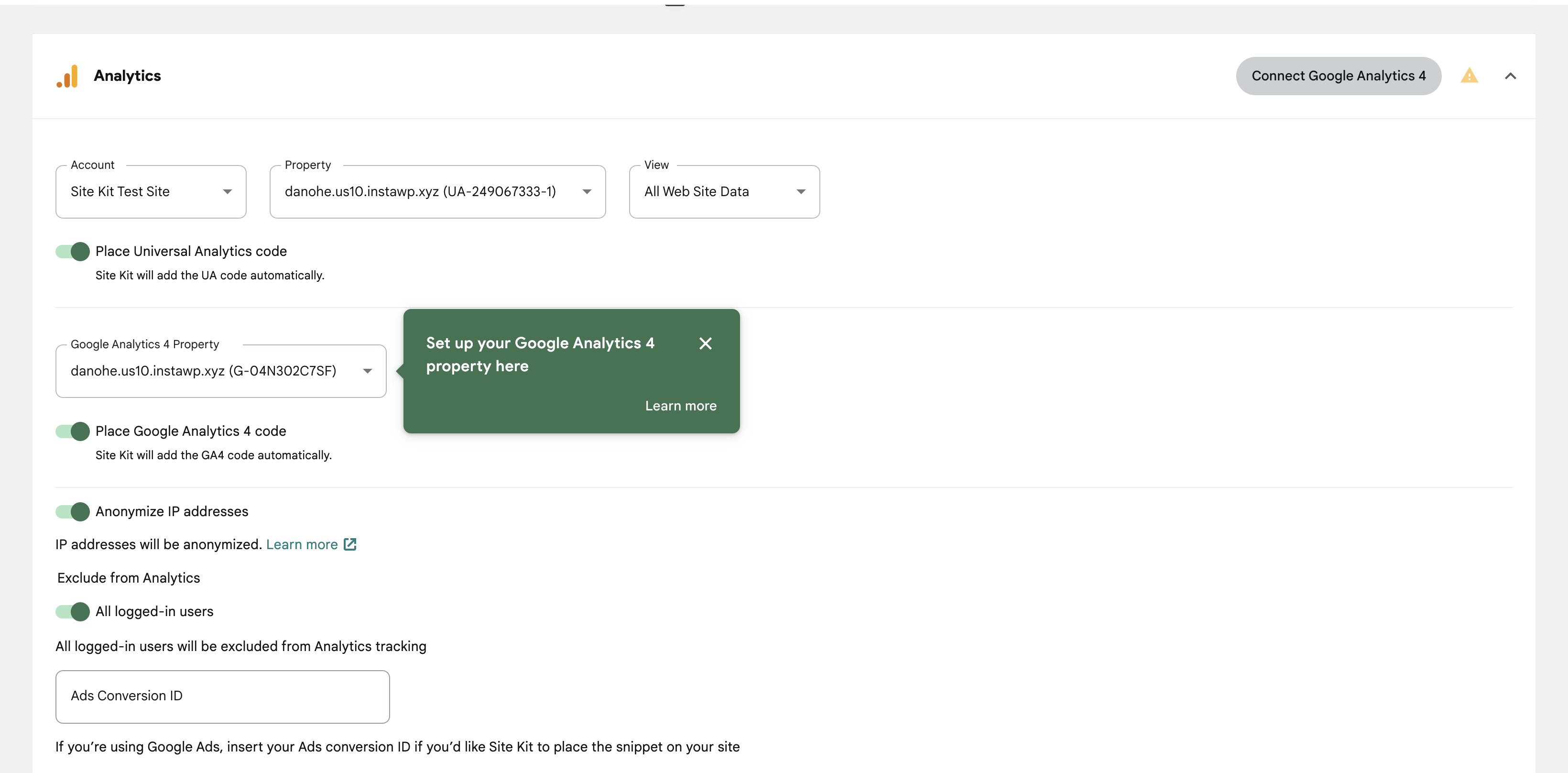The image size is (1568, 773).
Task: Click 'Site Kit will add the GA4 code automatically.' text
Action: (x=214, y=455)
